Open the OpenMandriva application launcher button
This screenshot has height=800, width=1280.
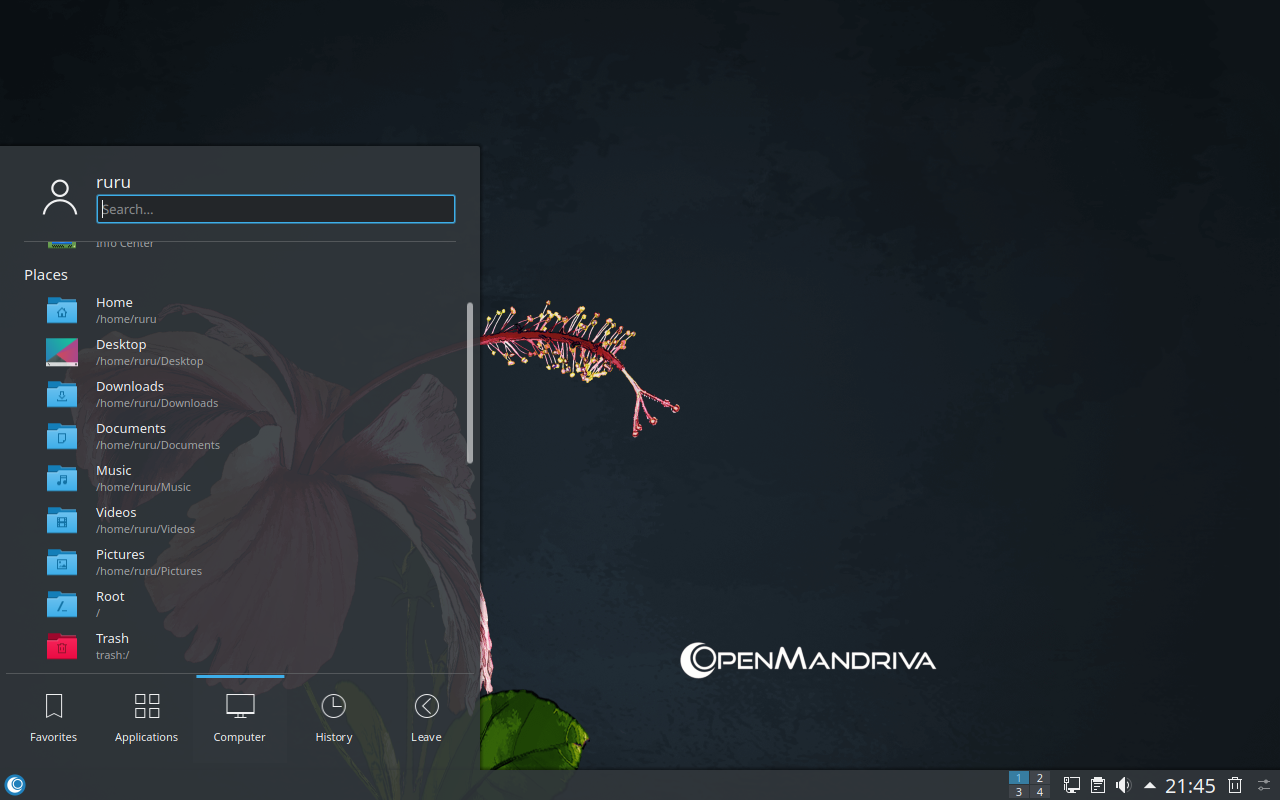(x=15, y=785)
